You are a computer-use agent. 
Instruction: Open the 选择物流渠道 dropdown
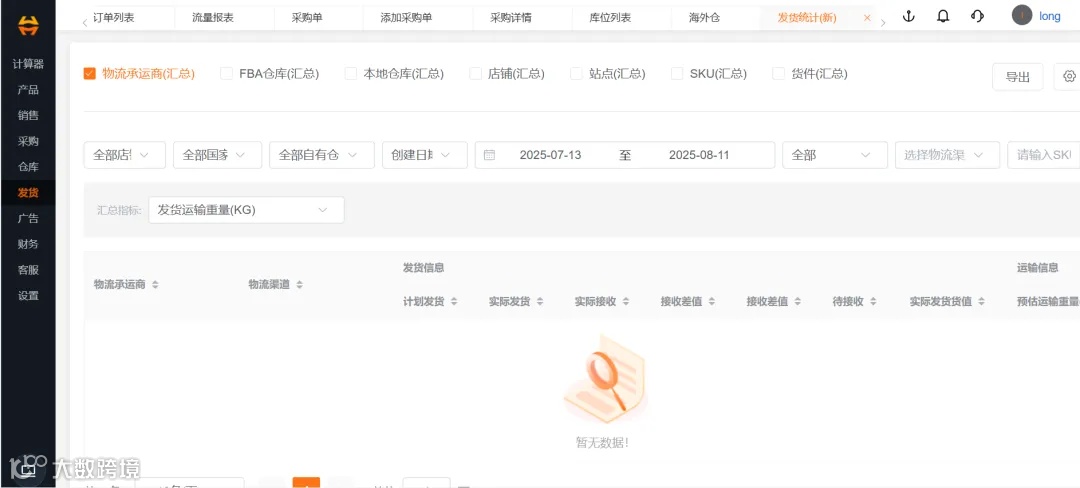coord(947,155)
